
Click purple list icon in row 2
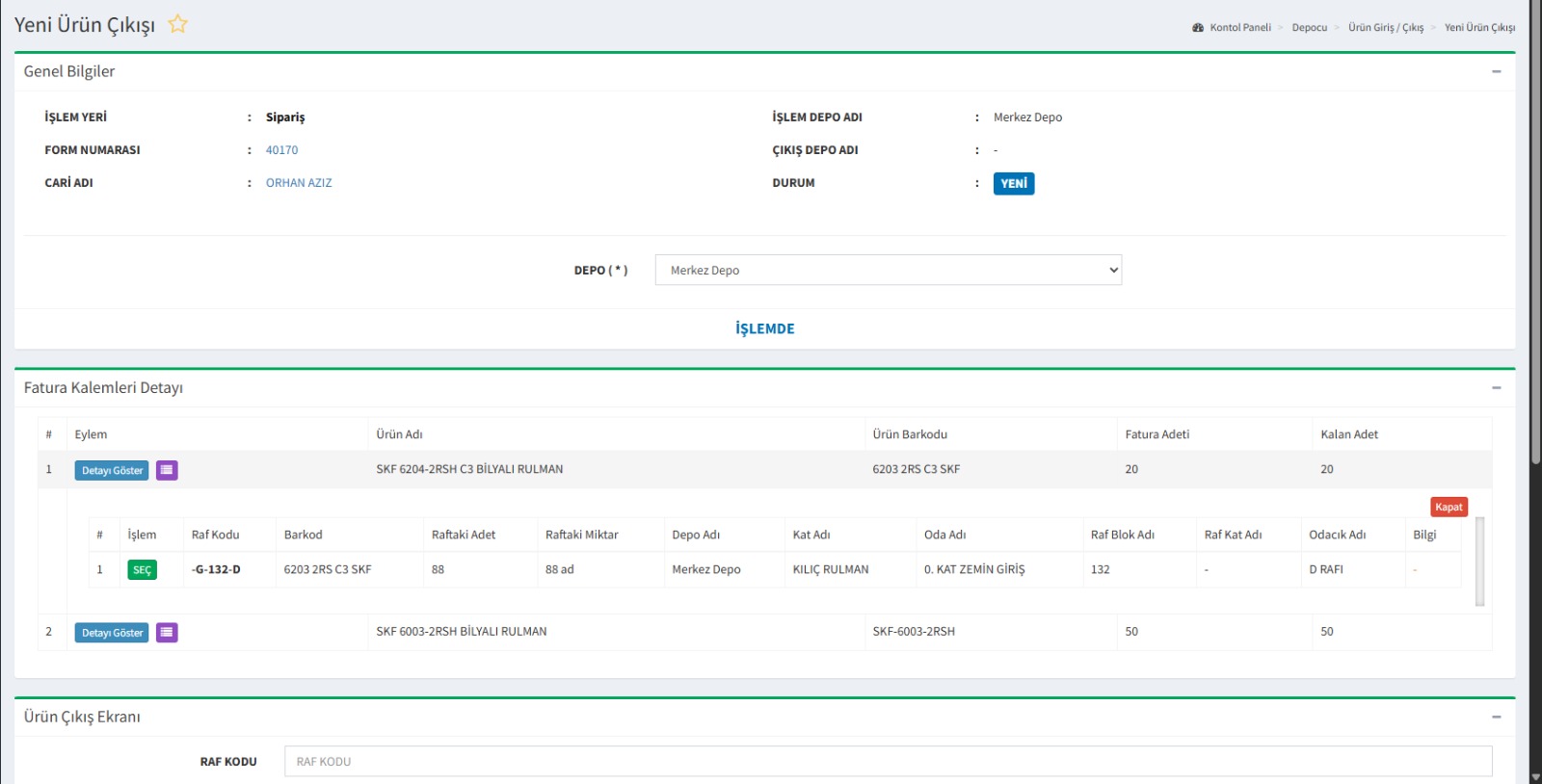point(167,632)
